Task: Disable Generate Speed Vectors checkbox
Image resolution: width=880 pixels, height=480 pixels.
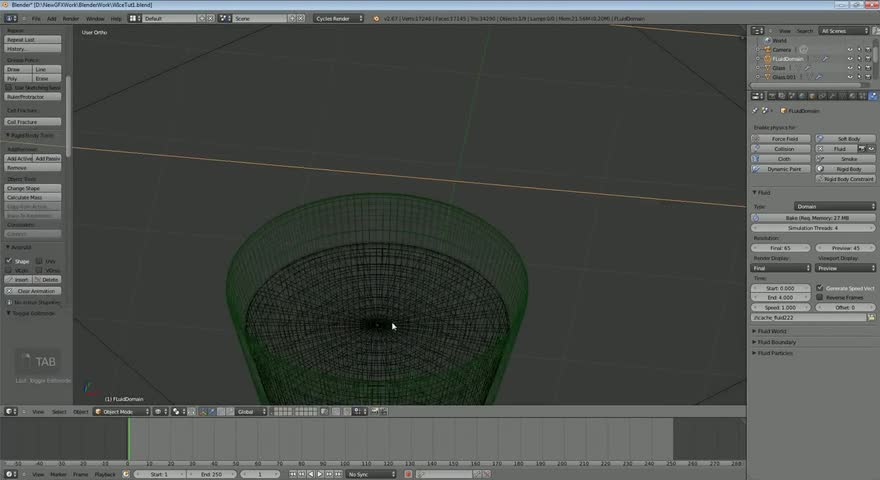Action: click(820, 288)
